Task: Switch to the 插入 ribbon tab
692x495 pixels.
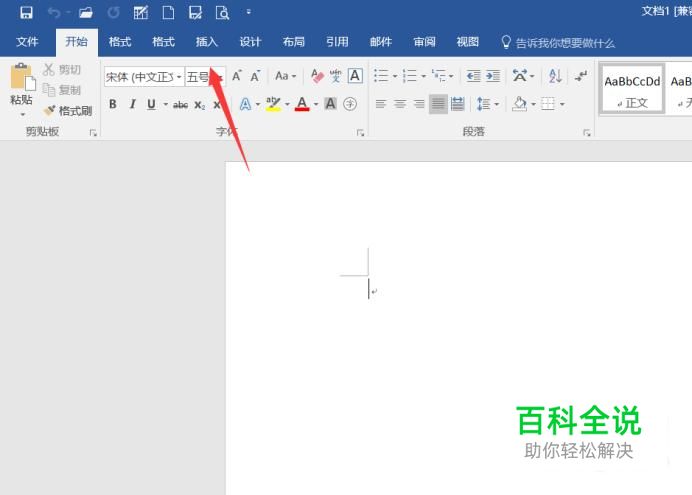Action: 207,42
